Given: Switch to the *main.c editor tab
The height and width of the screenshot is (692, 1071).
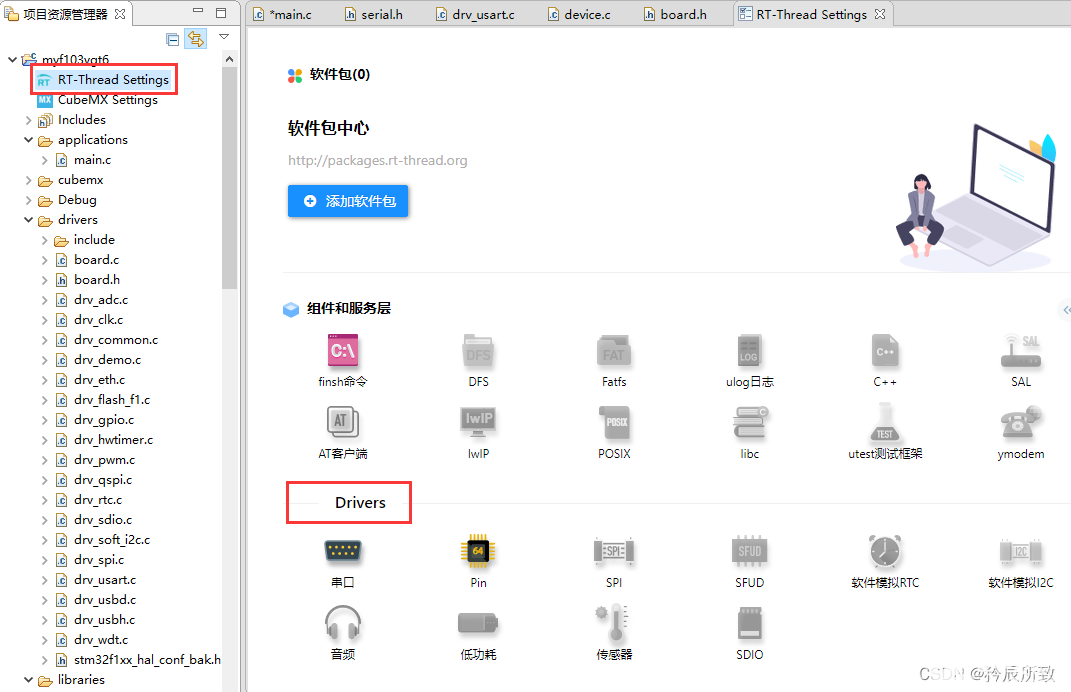Looking at the screenshot, I should tap(283, 14).
